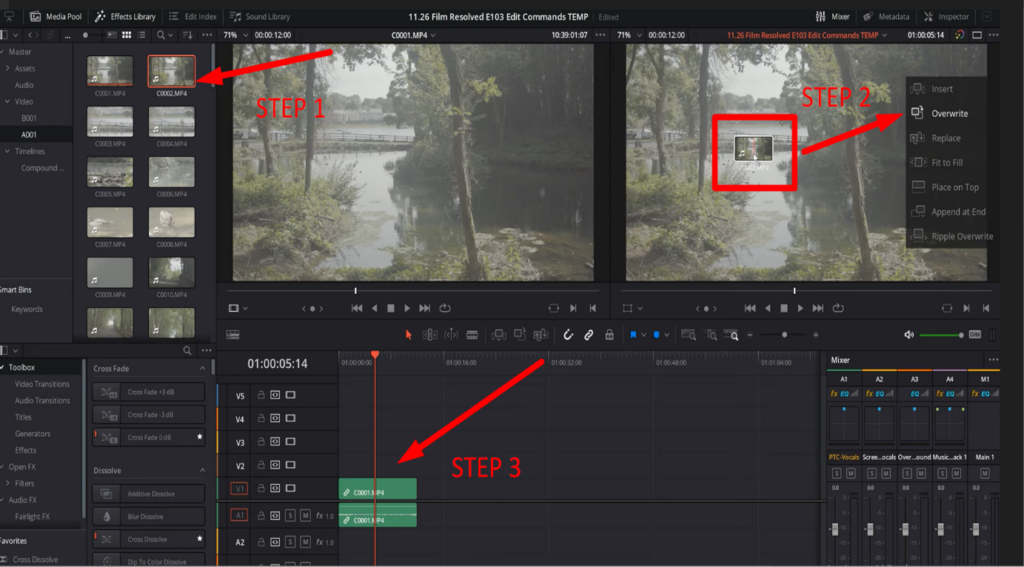Open media pool search icon

(161, 35)
